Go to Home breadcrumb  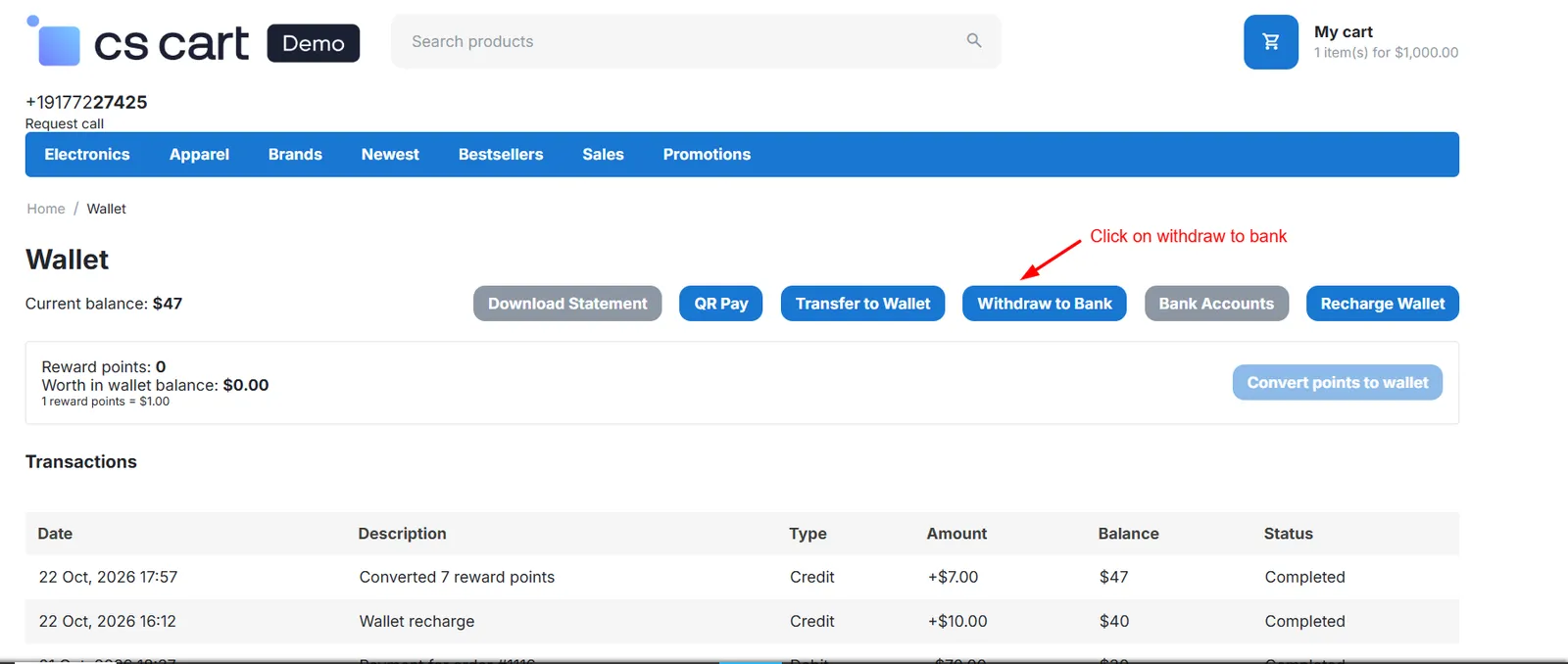click(x=46, y=209)
